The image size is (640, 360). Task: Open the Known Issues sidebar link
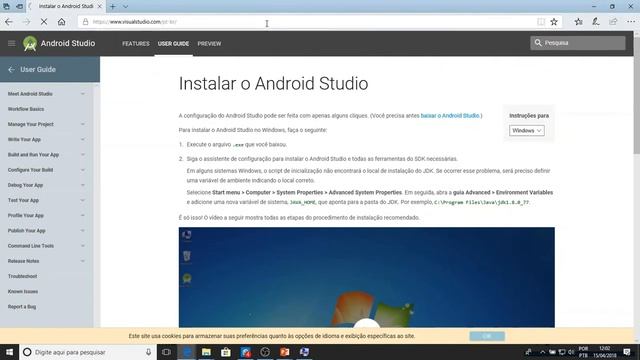click(x=23, y=291)
